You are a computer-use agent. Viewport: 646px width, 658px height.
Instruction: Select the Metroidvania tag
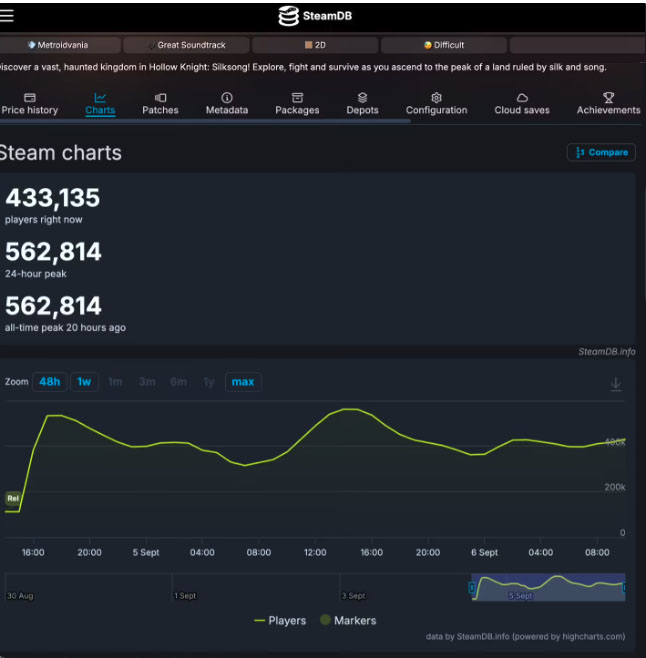[x=60, y=45]
